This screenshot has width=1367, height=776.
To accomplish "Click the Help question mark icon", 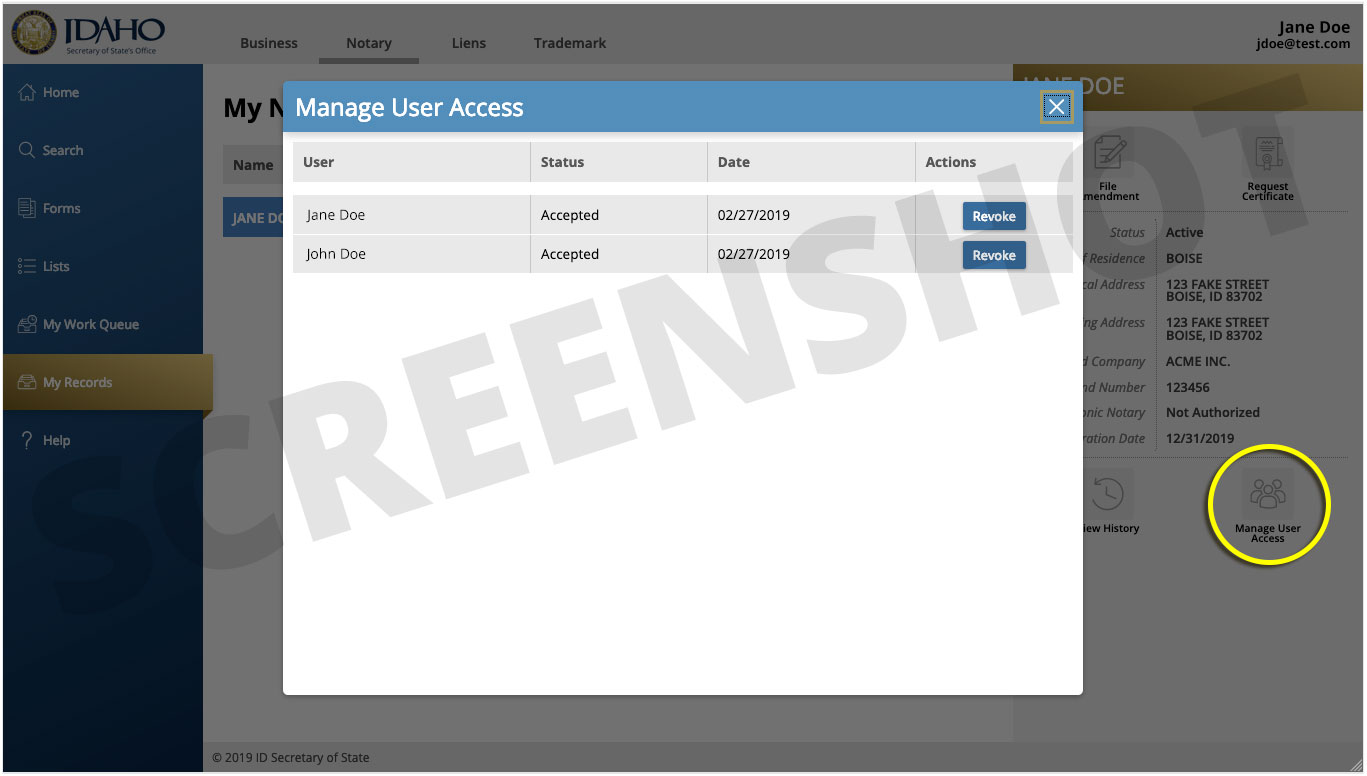I will 27,440.
